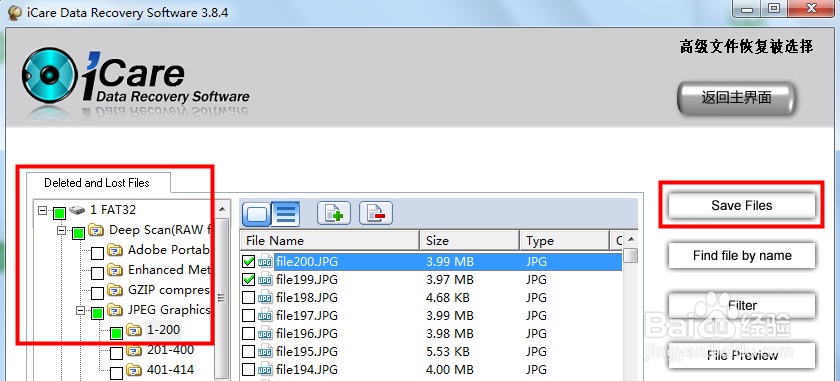The height and width of the screenshot is (381, 840).
Task: Click the 401-414 folder icon
Action: coord(134,370)
